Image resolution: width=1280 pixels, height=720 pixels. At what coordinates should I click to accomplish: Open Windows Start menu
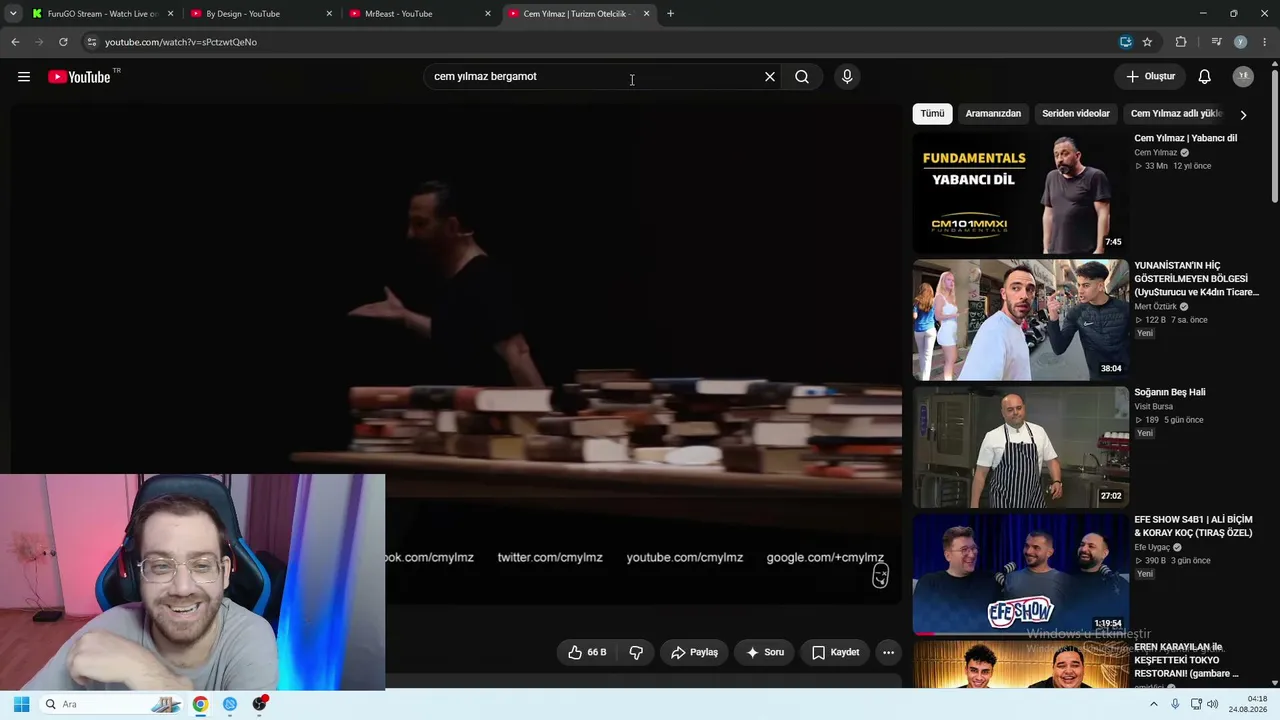[21, 704]
